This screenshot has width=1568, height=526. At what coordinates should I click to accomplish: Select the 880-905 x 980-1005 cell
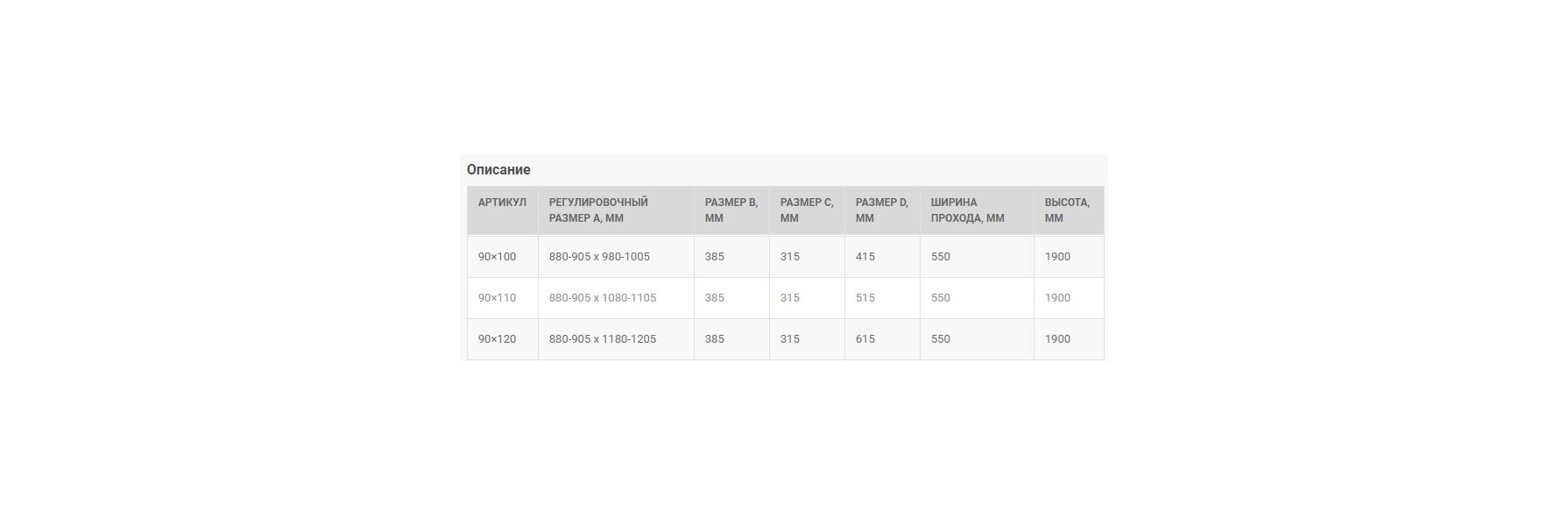click(x=616, y=257)
